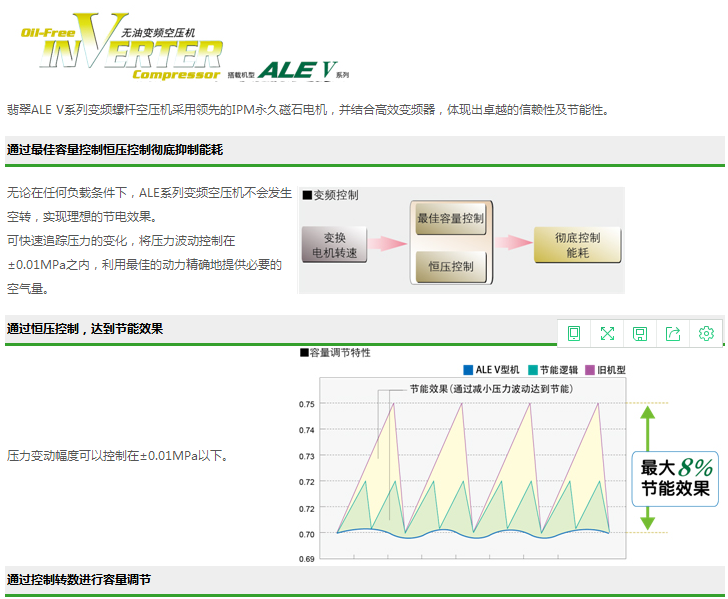
Task: Click the purple 旧机型 legend swatch
Action: coord(590,370)
